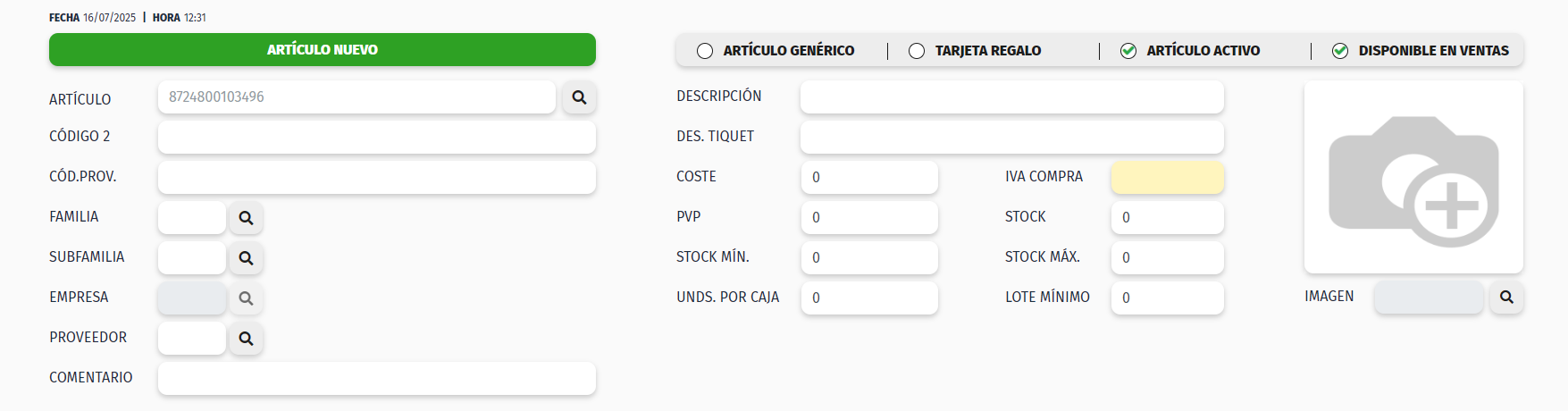This screenshot has height=411, width=1568.
Task: Select the ARTÍCULO GENÉRICO option
Action: pyautogui.click(x=705, y=51)
